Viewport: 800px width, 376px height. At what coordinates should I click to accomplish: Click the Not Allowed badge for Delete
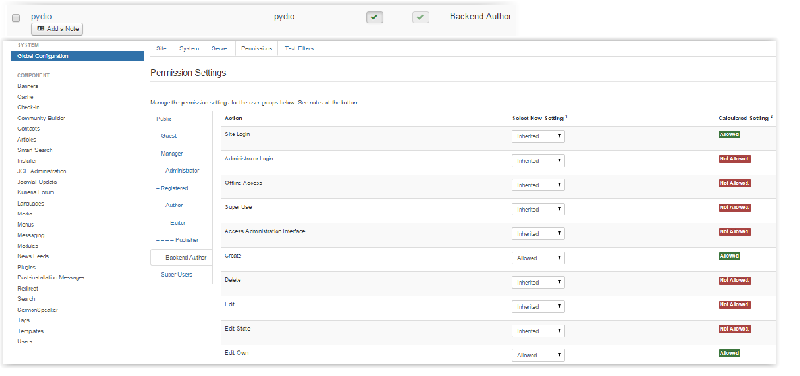[735, 281]
